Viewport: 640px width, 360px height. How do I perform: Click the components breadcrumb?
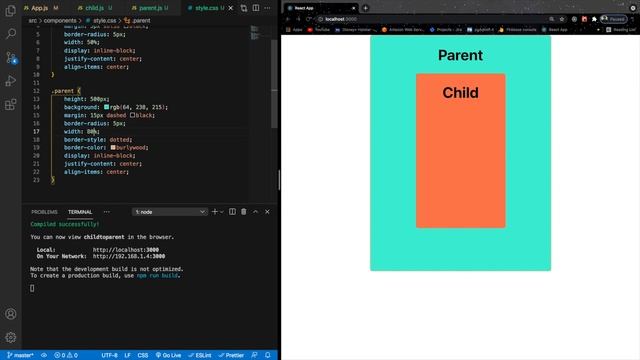[x=60, y=20]
